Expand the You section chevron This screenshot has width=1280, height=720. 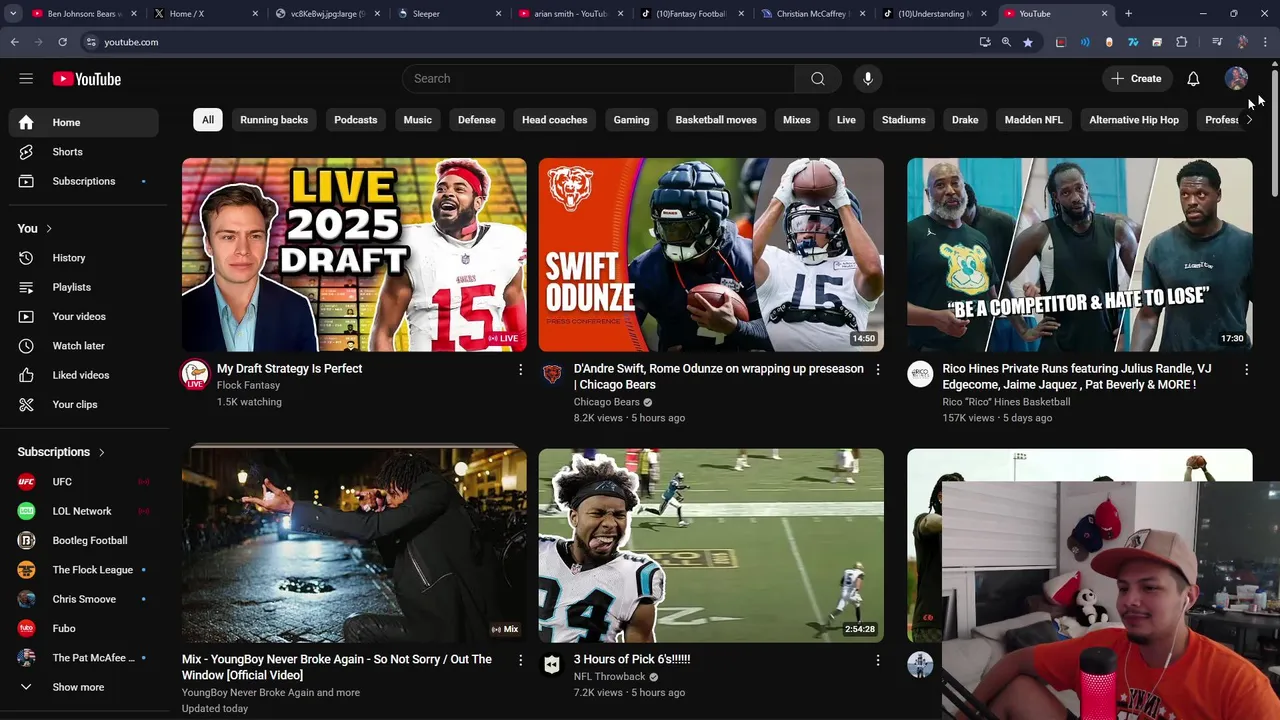[48, 229]
